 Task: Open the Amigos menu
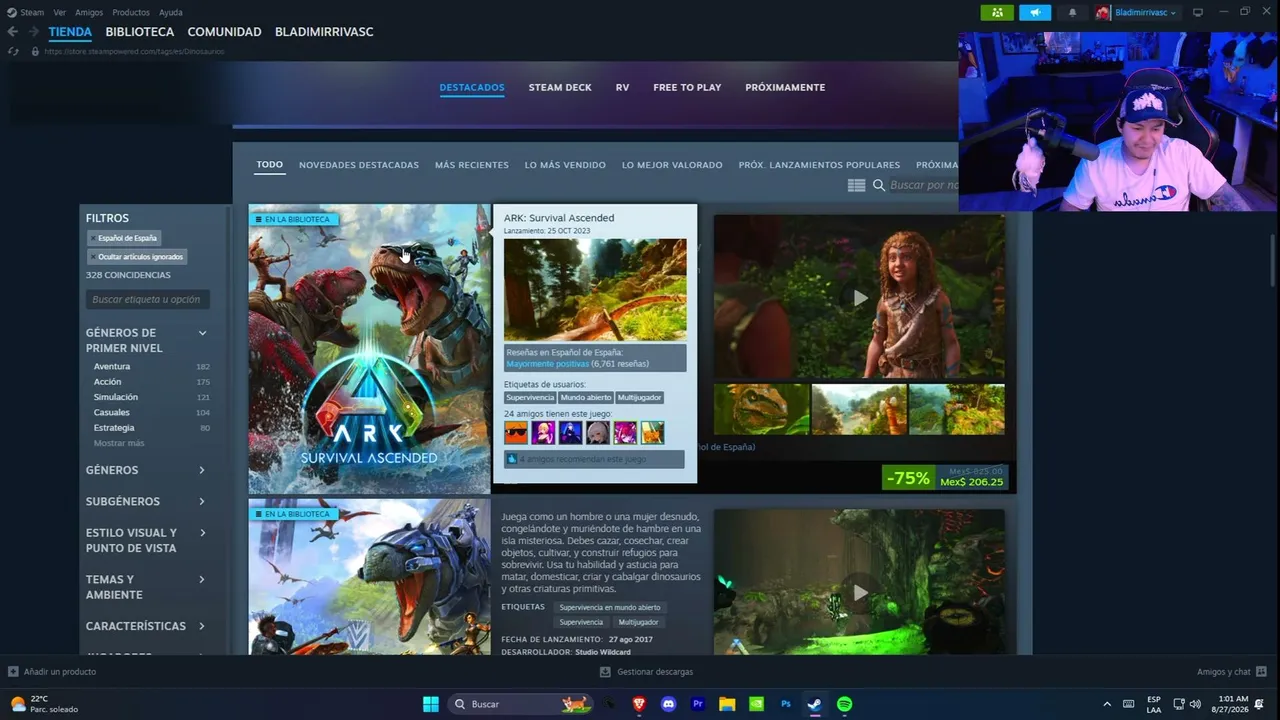click(89, 13)
